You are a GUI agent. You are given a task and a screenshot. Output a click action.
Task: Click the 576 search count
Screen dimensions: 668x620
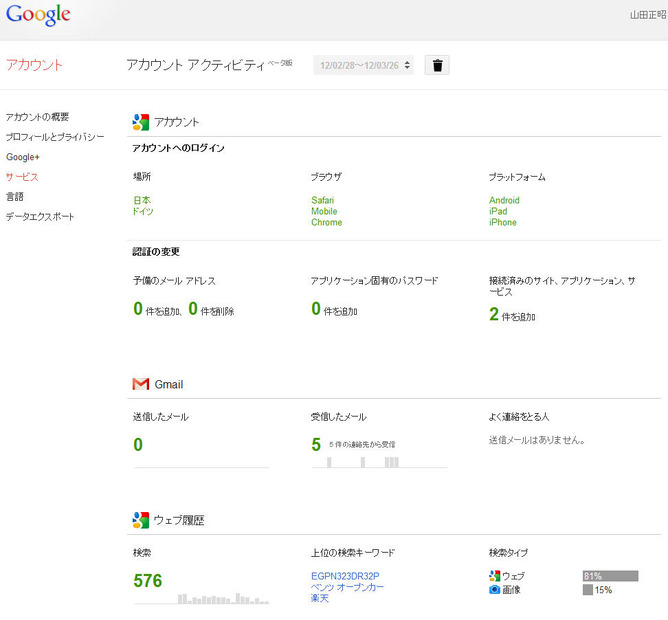click(x=147, y=580)
